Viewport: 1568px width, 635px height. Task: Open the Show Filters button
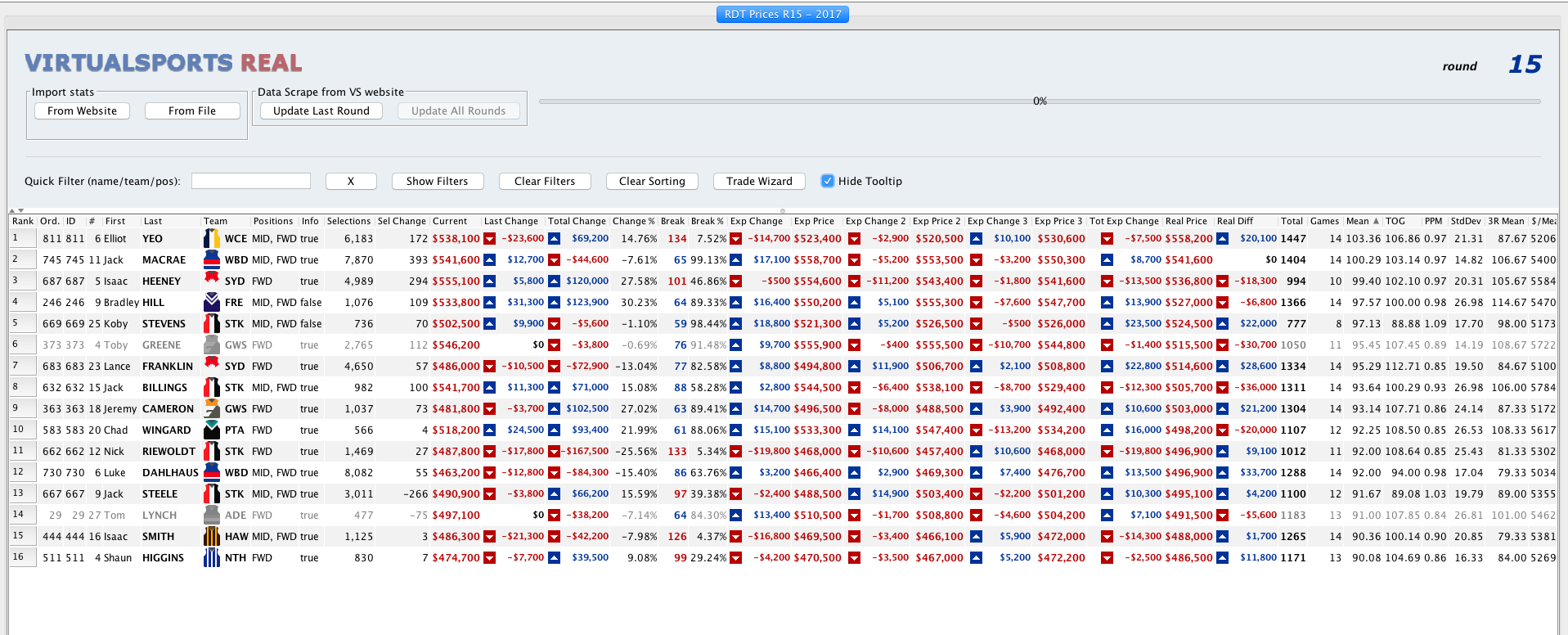click(x=438, y=182)
